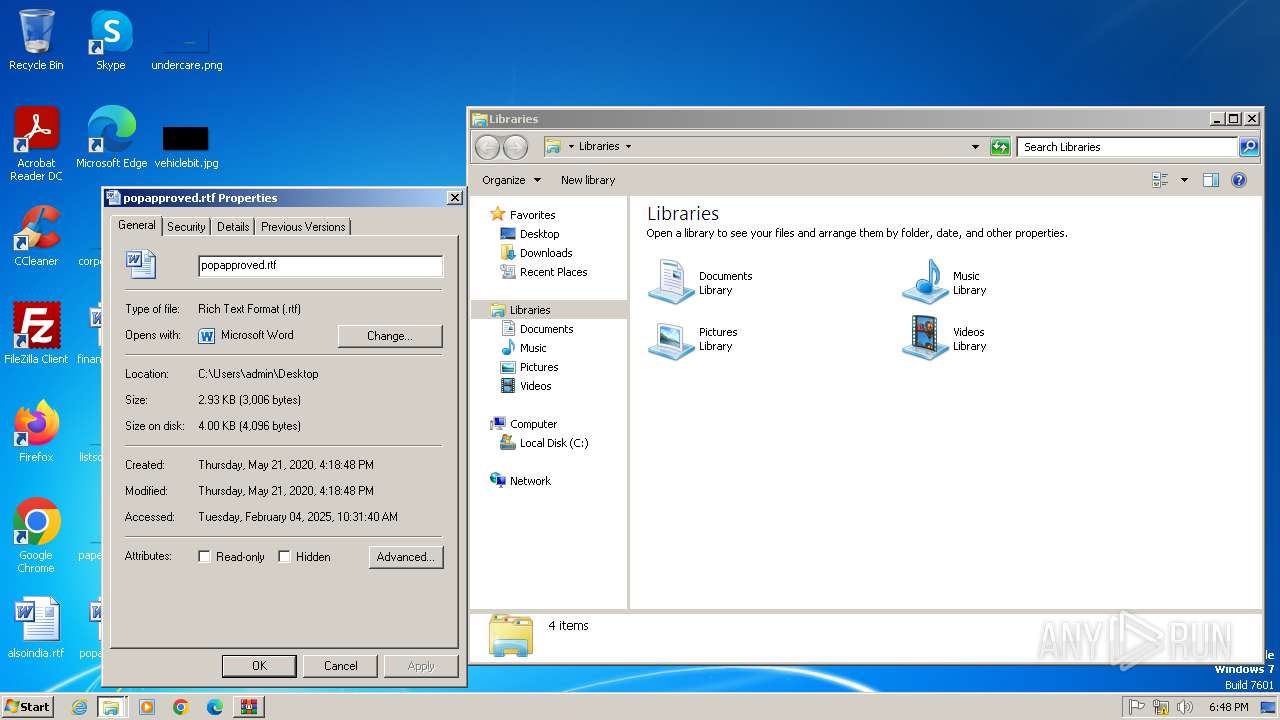
Task: Open Acrobat Reader DC shortcut
Action: 36,143
